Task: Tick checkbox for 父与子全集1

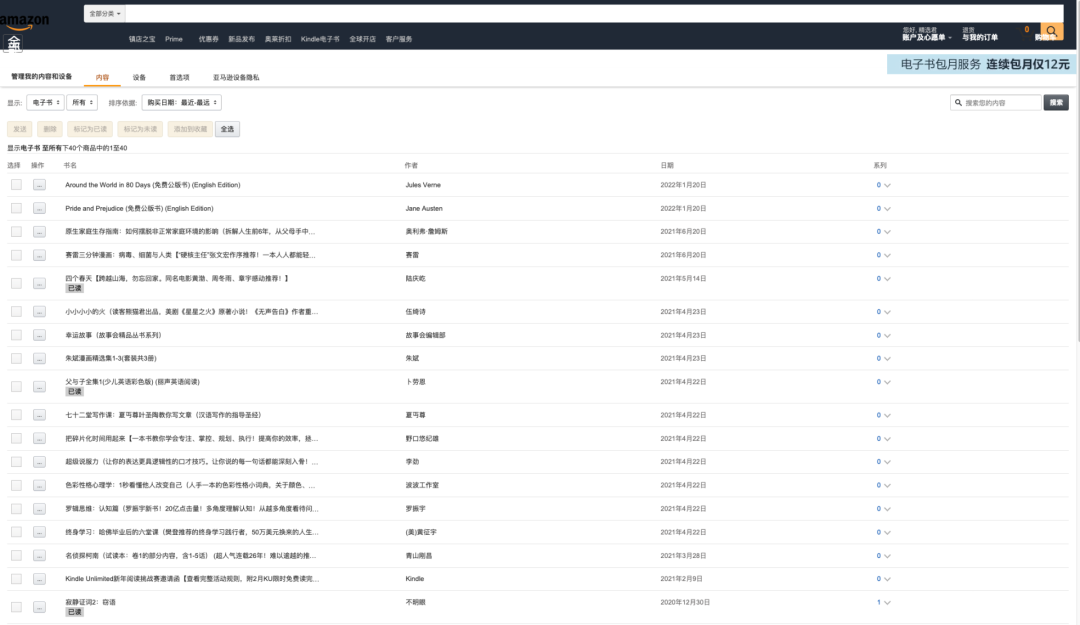Action: [x=17, y=387]
